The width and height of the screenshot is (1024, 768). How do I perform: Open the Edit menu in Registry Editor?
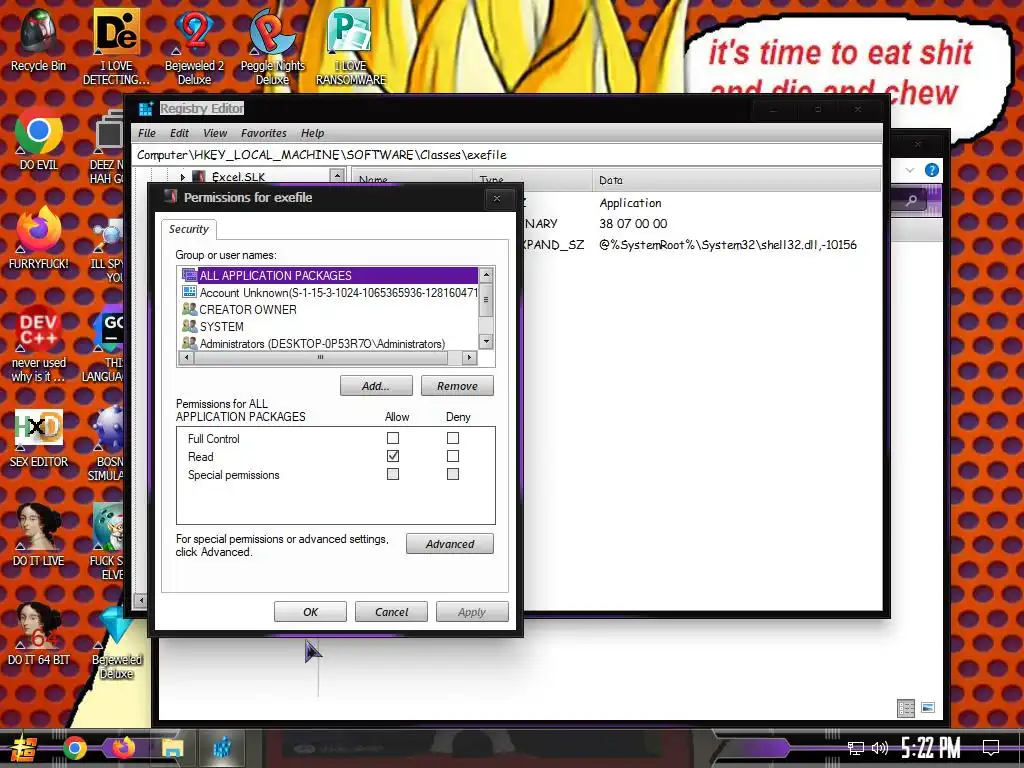tap(180, 133)
